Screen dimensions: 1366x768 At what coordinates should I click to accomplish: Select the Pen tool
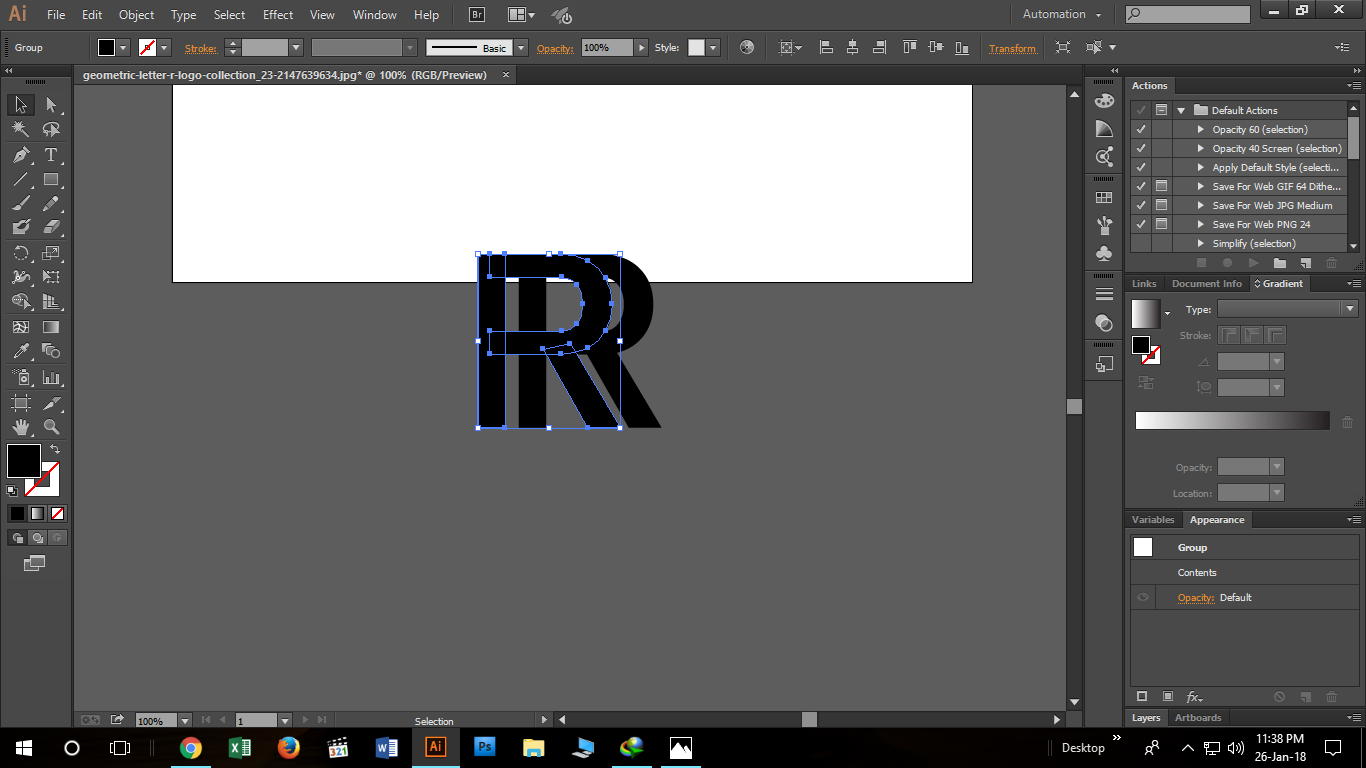pyautogui.click(x=20, y=155)
